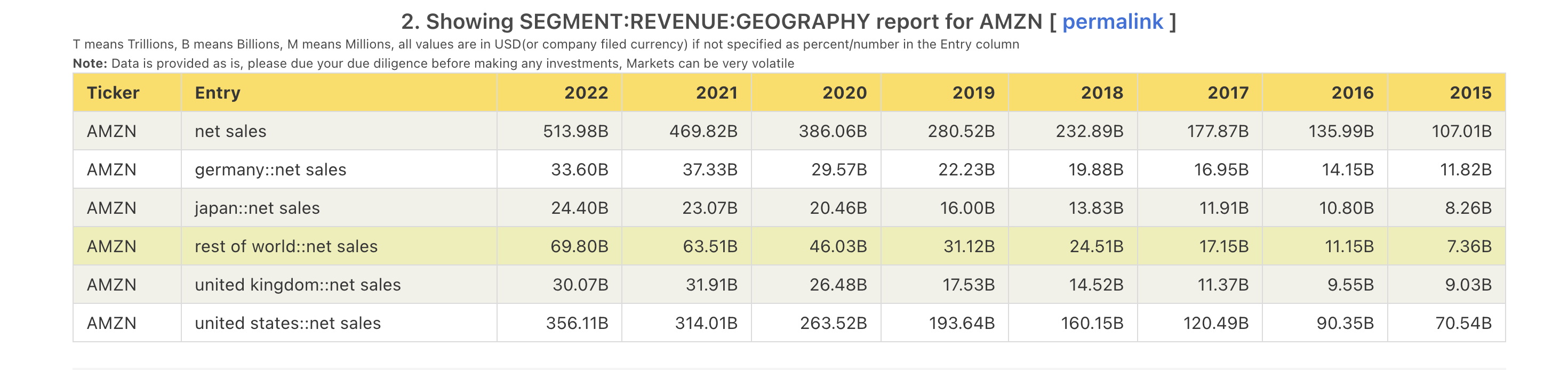This screenshot has height=370, width=1568.
Task: Click rest of world 17.15B value
Action: tap(1224, 246)
